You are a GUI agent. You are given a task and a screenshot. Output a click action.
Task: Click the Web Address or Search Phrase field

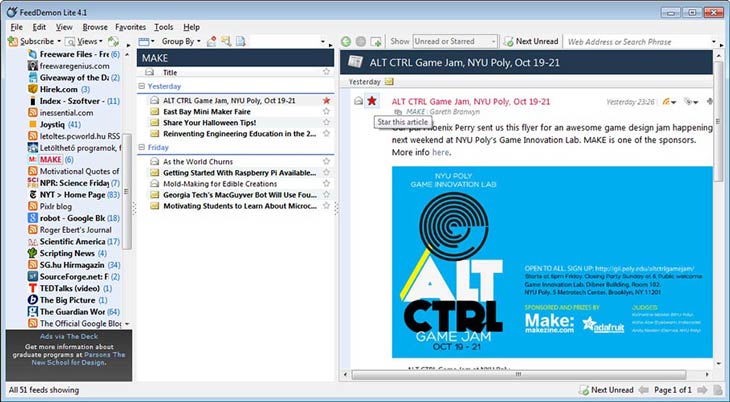pyautogui.click(x=635, y=42)
